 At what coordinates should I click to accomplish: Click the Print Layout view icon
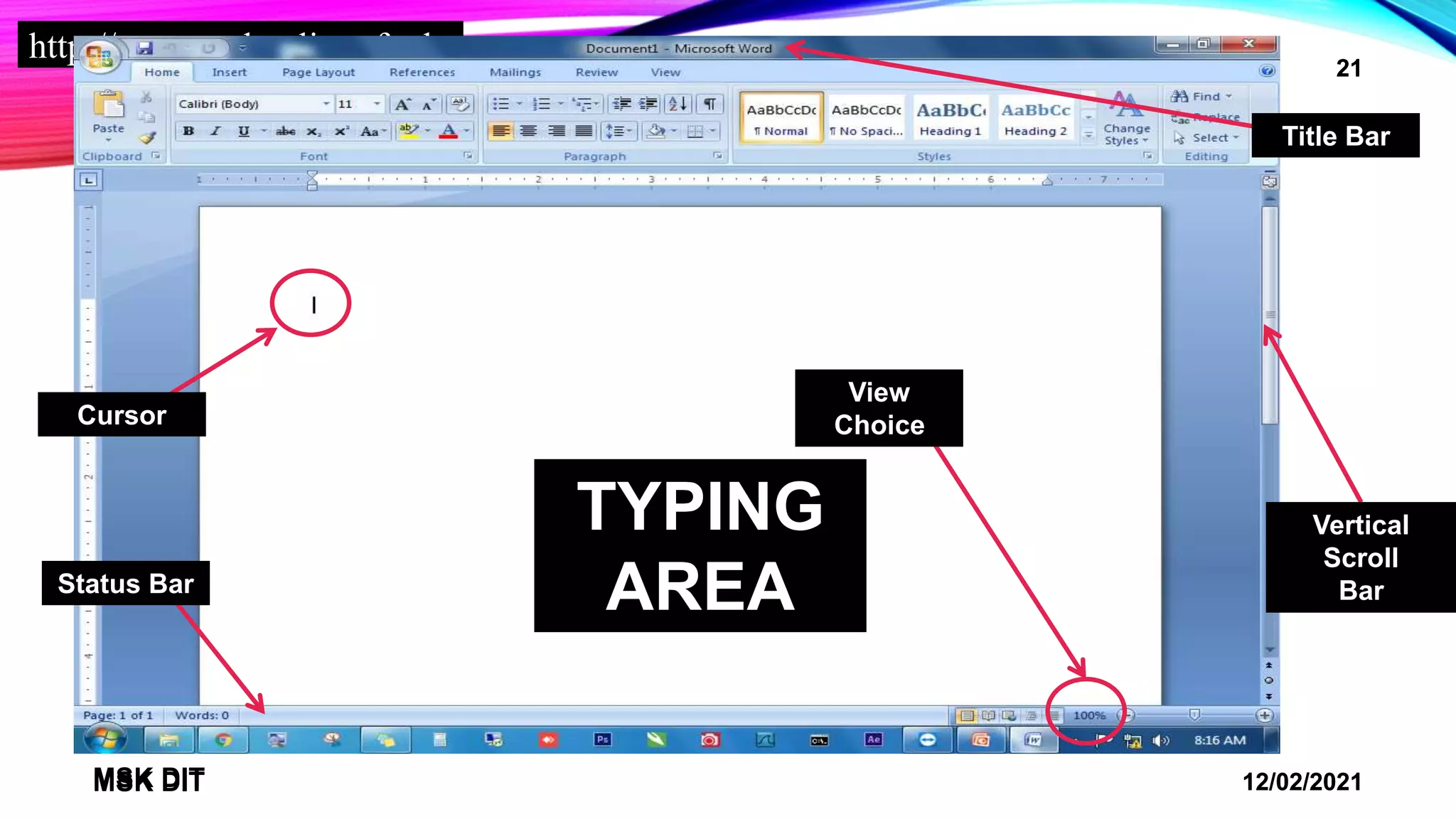click(966, 715)
